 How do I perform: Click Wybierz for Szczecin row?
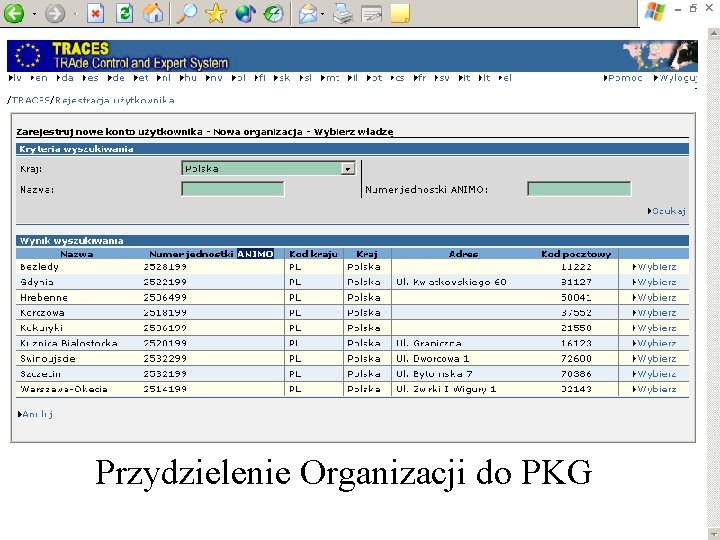[x=655, y=374]
